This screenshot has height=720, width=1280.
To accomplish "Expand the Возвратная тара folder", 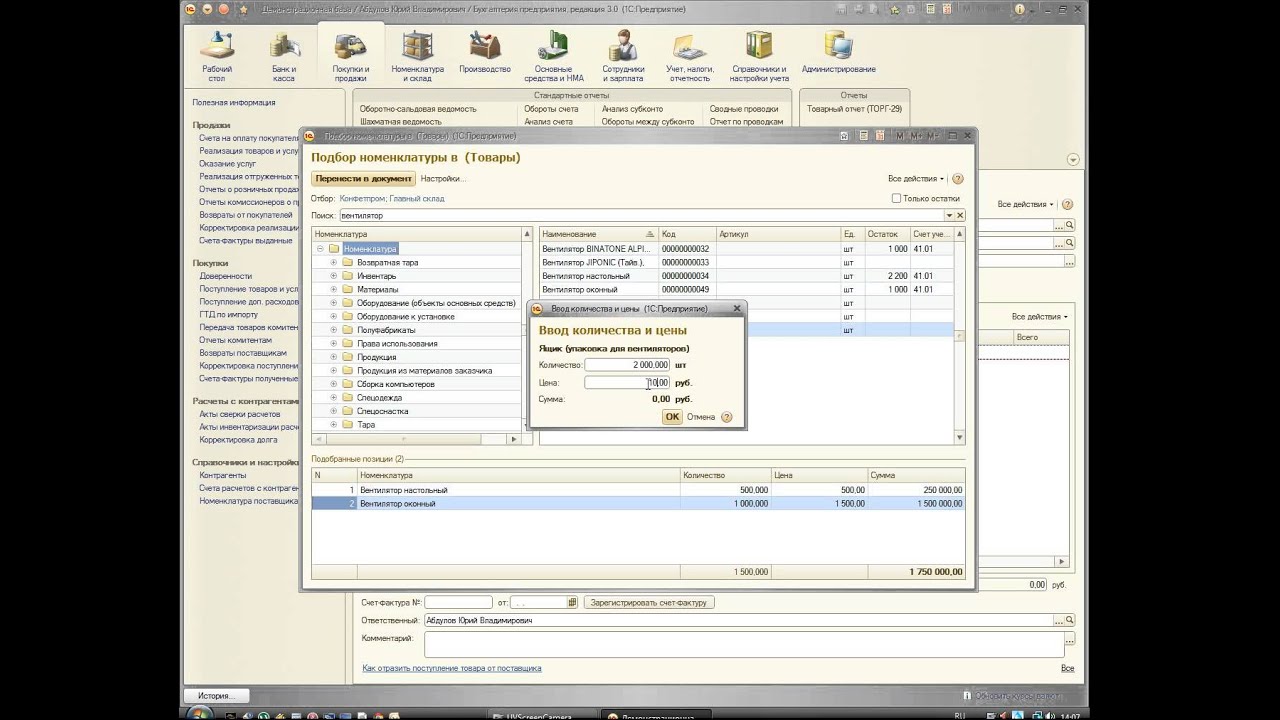I will click(334, 262).
